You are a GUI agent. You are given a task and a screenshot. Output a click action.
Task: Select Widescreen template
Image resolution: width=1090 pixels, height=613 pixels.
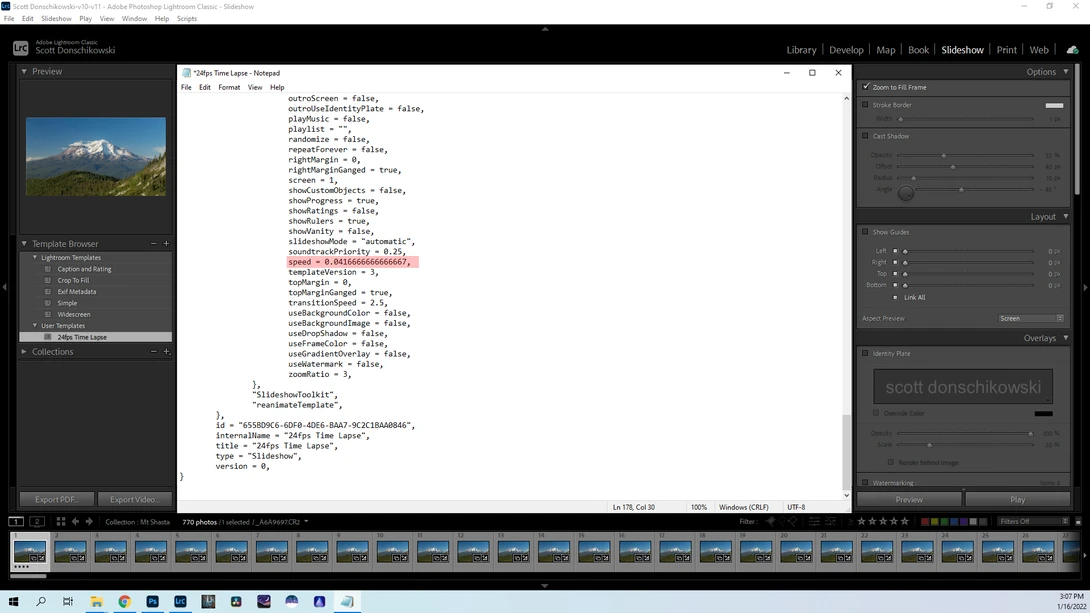74,314
